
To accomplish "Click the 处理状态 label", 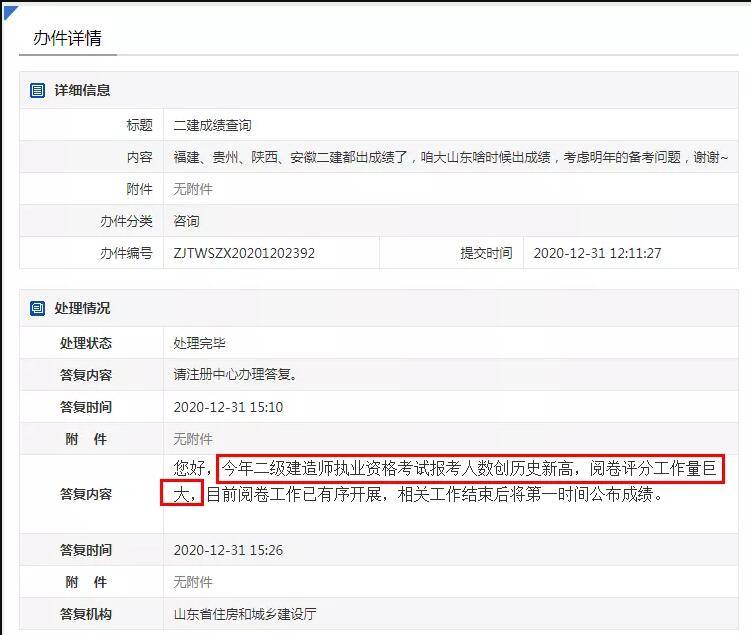I will [86, 343].
